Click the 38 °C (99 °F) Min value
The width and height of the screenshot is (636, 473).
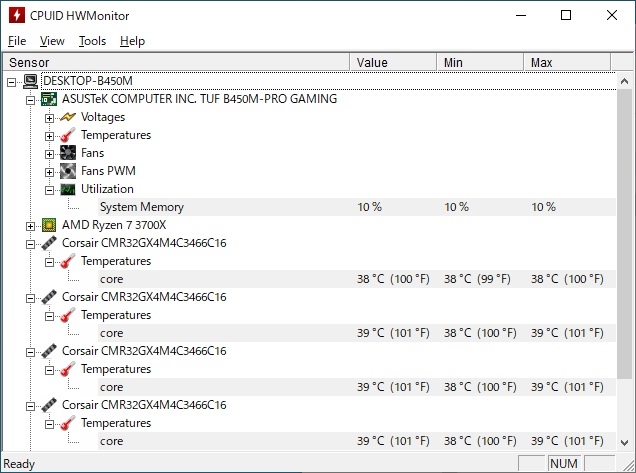pos(477,279)
